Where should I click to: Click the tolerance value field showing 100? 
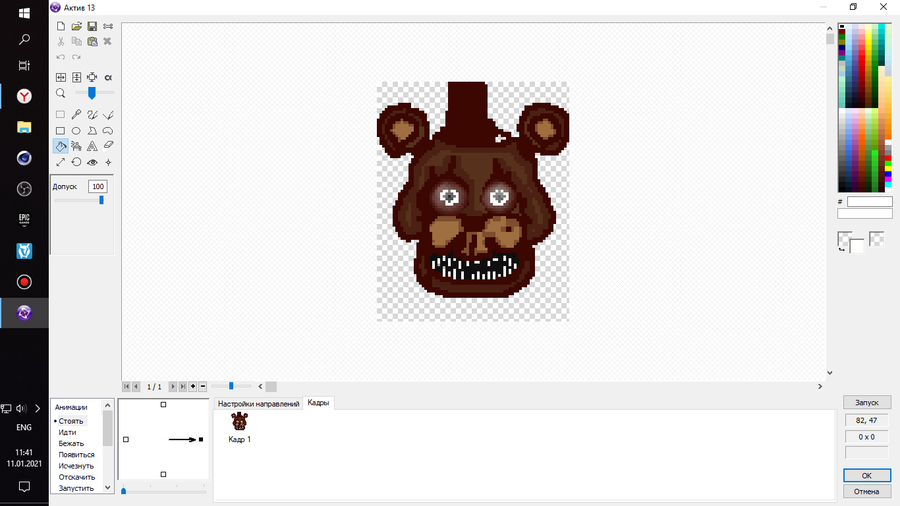tap(98, 186)
